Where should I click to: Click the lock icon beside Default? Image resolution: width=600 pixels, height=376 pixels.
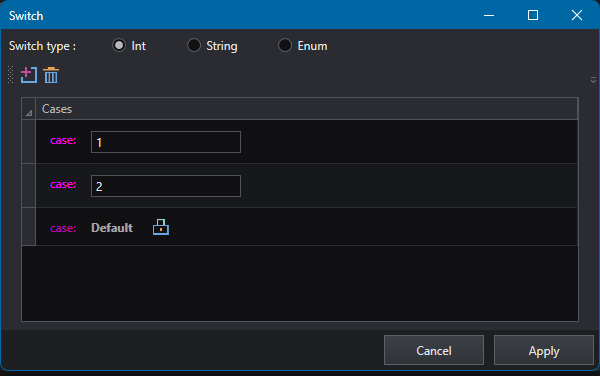point(161,227)
